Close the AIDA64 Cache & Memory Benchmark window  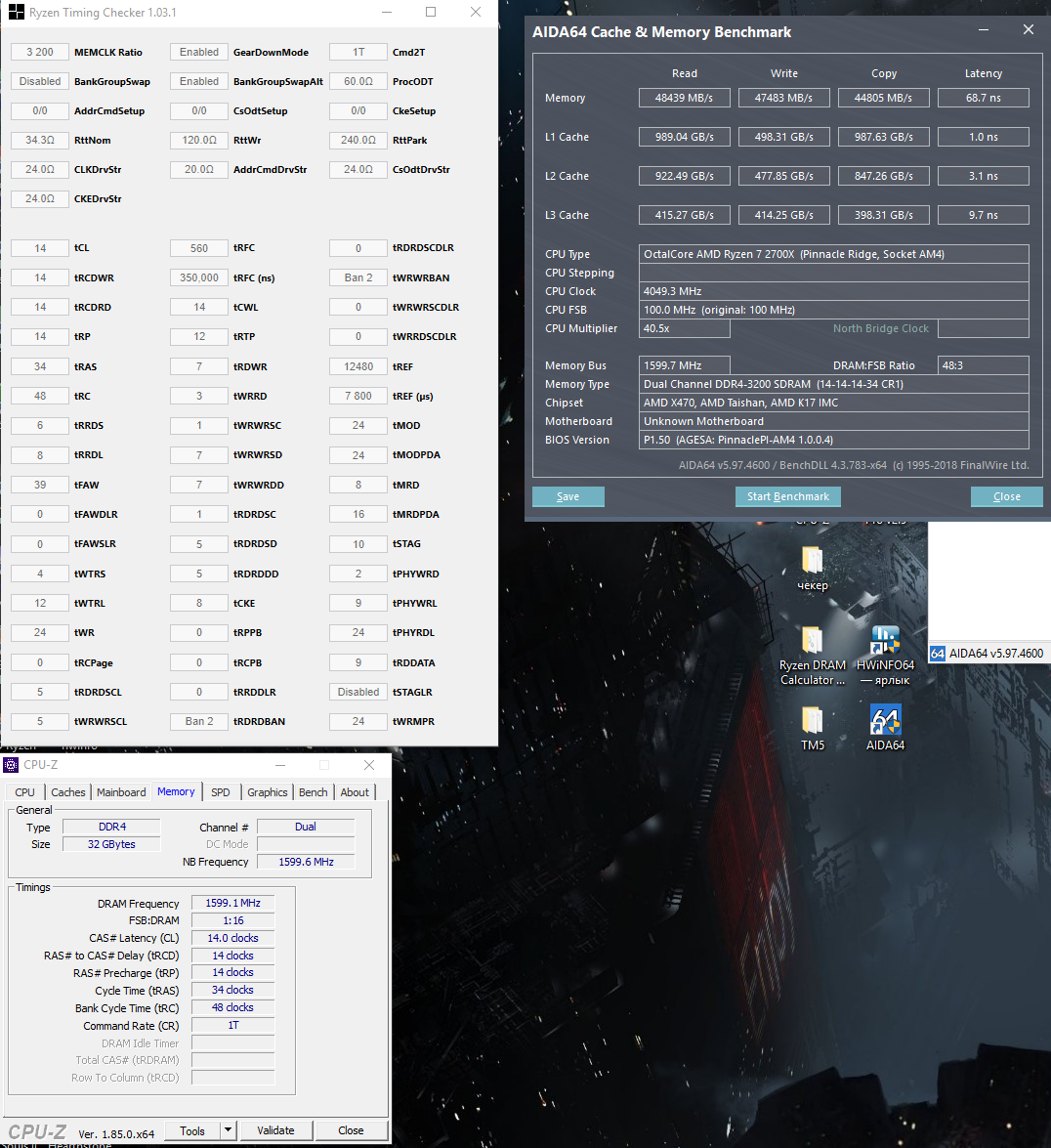[x=1029, y=29]
